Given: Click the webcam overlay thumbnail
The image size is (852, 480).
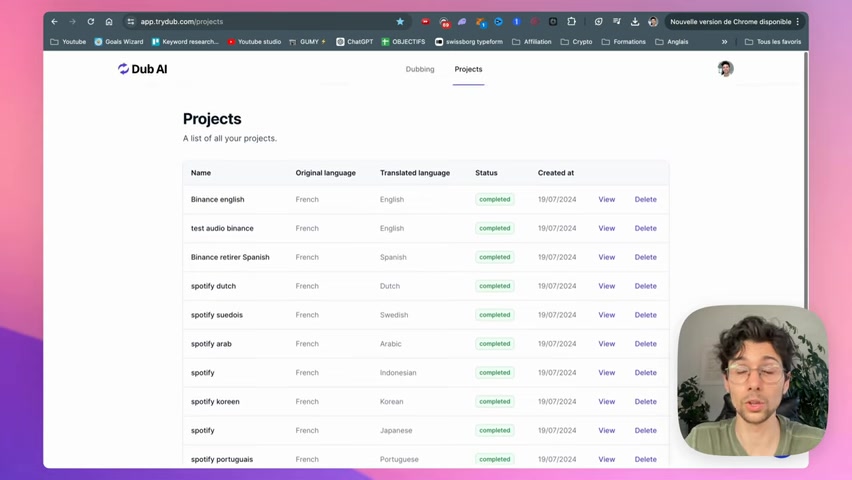Looking at the screenshot, I should pos(753,381).
